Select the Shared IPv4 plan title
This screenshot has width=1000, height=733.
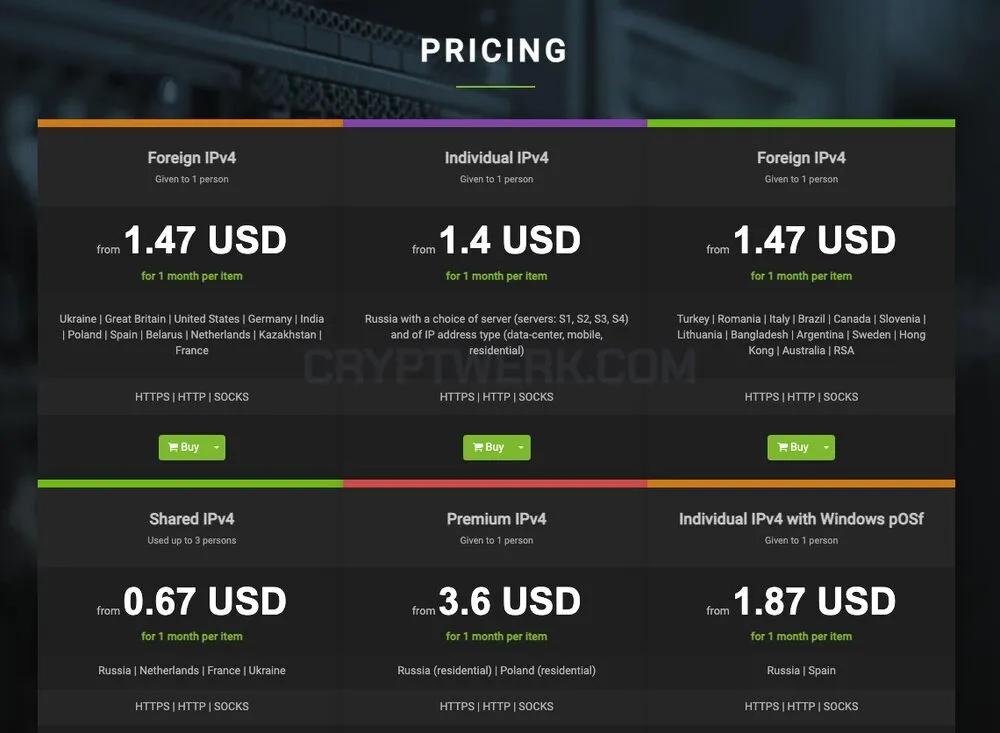click(x=191, y=519)
